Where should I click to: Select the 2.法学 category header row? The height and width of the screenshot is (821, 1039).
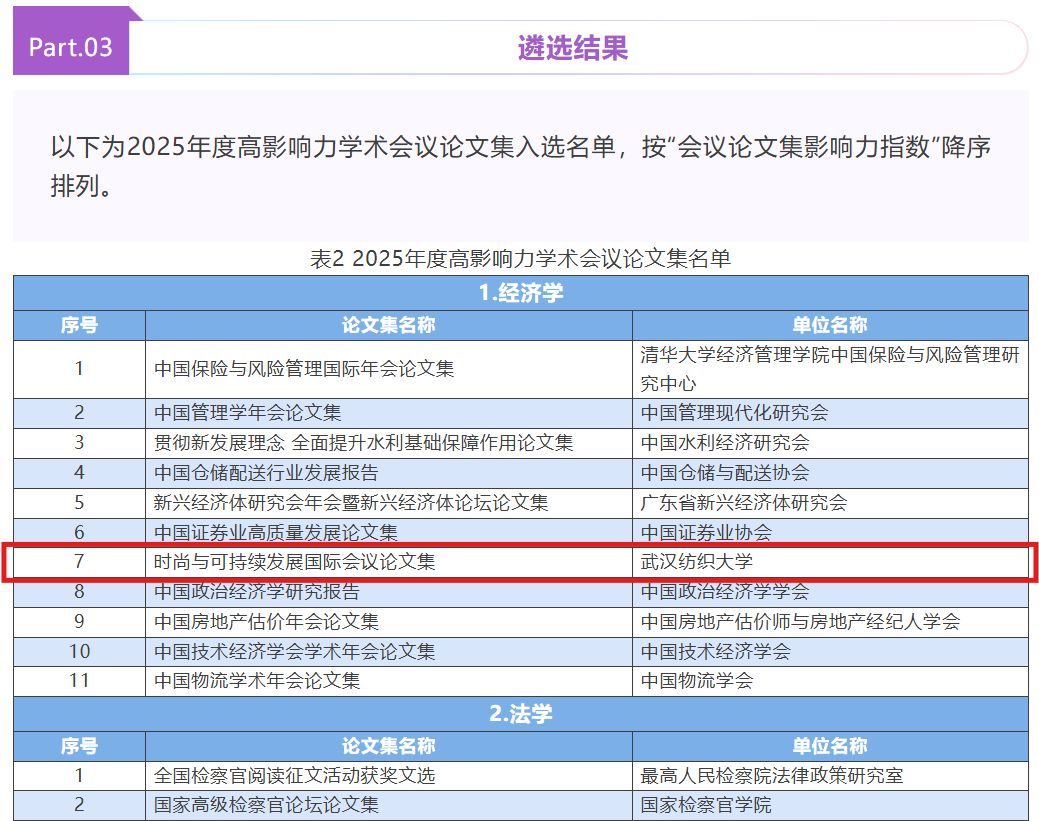(520, 714)
